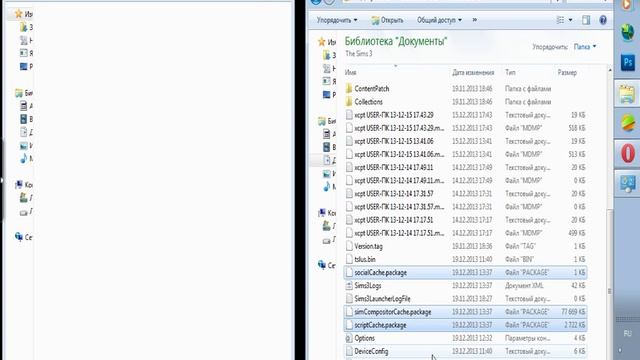Screen dimensions: 640x360
Task: Select the 513 КБ MDMP dump file
Action: (465, 154)
